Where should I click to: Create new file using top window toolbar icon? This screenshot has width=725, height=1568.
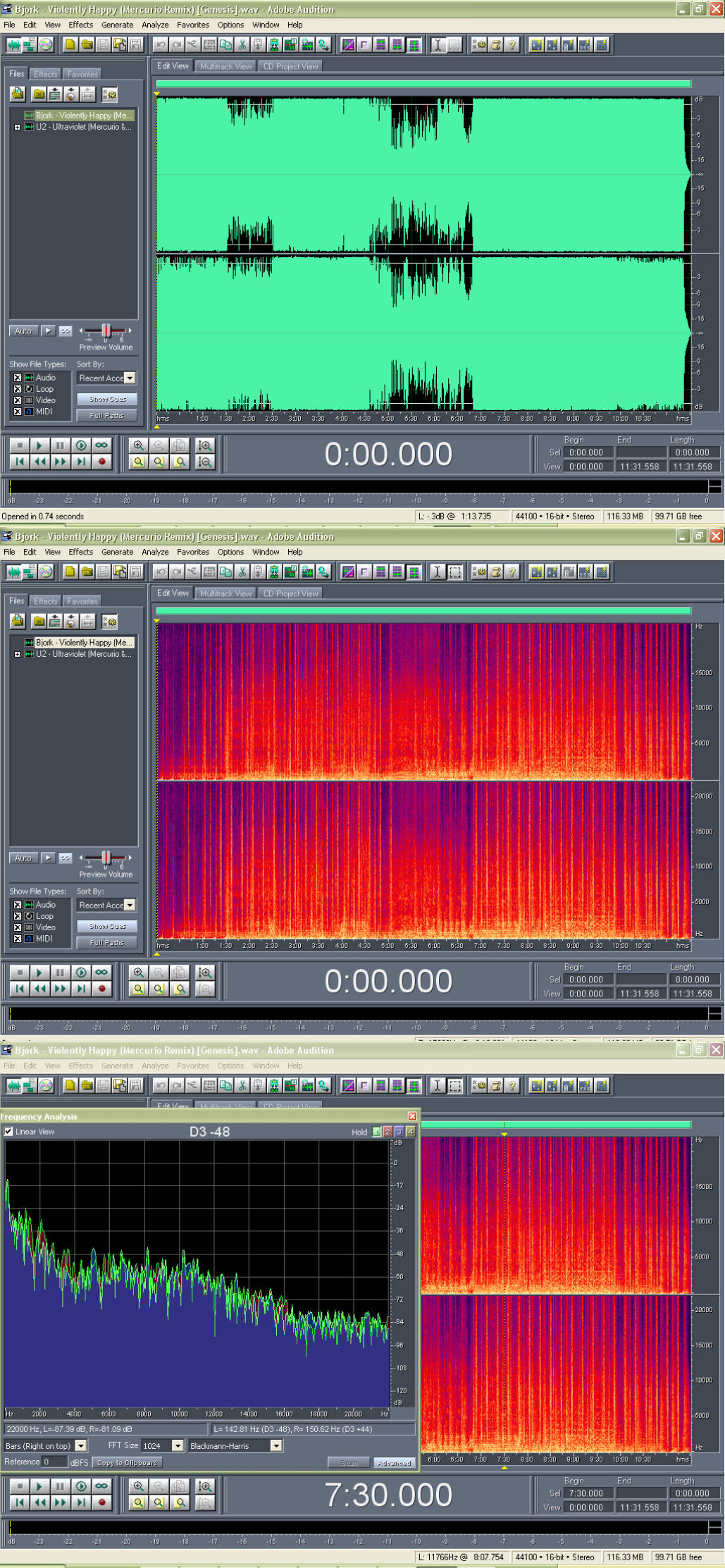[70, 45]
